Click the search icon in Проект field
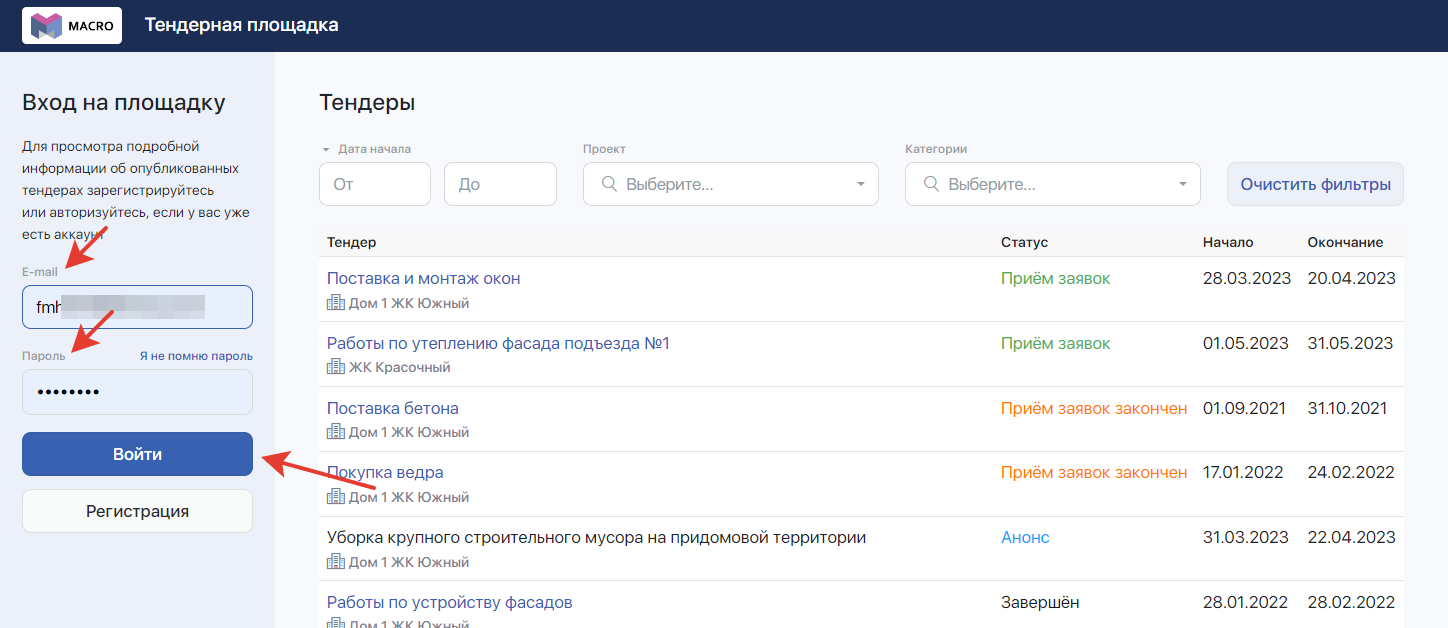This screenshot has height=628, width=1448. (x=609, y=184)
